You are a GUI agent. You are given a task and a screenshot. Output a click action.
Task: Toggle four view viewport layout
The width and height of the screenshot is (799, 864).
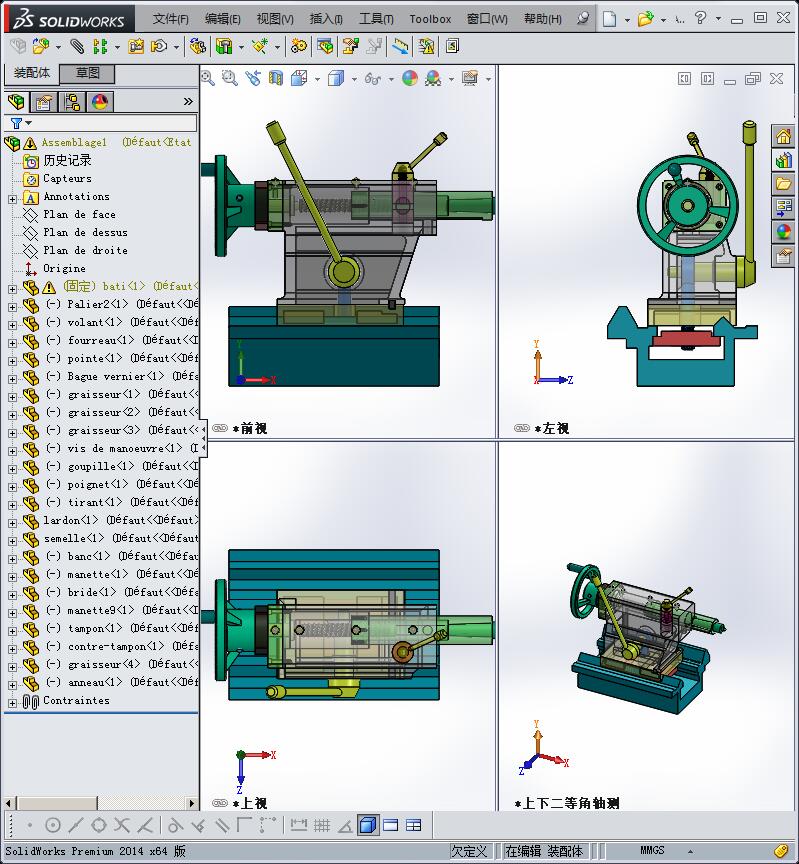pos(413,825)
